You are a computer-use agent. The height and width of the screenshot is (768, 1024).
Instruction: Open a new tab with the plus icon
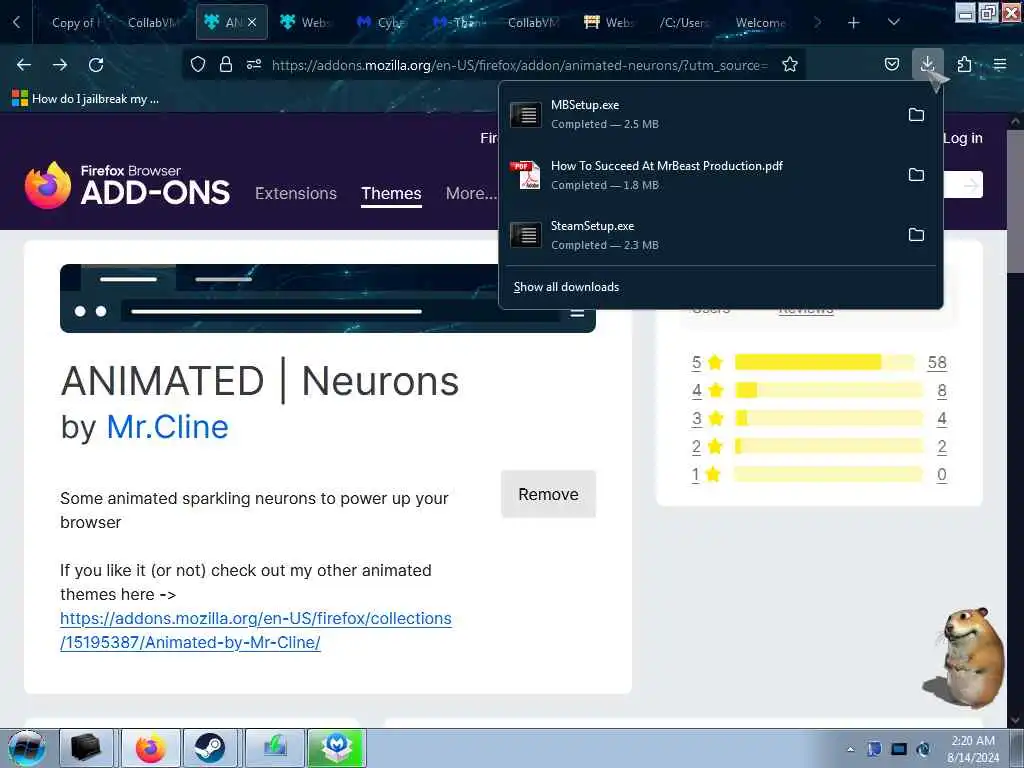(854, 23)
